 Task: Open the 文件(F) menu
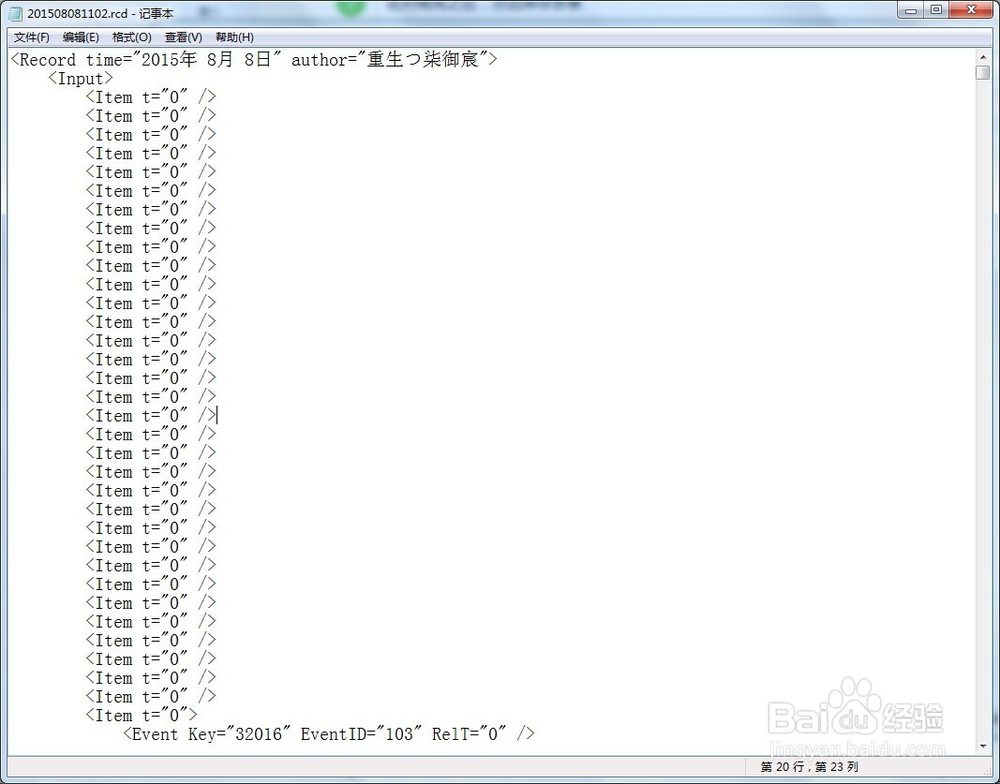click(x=31, y=37)
